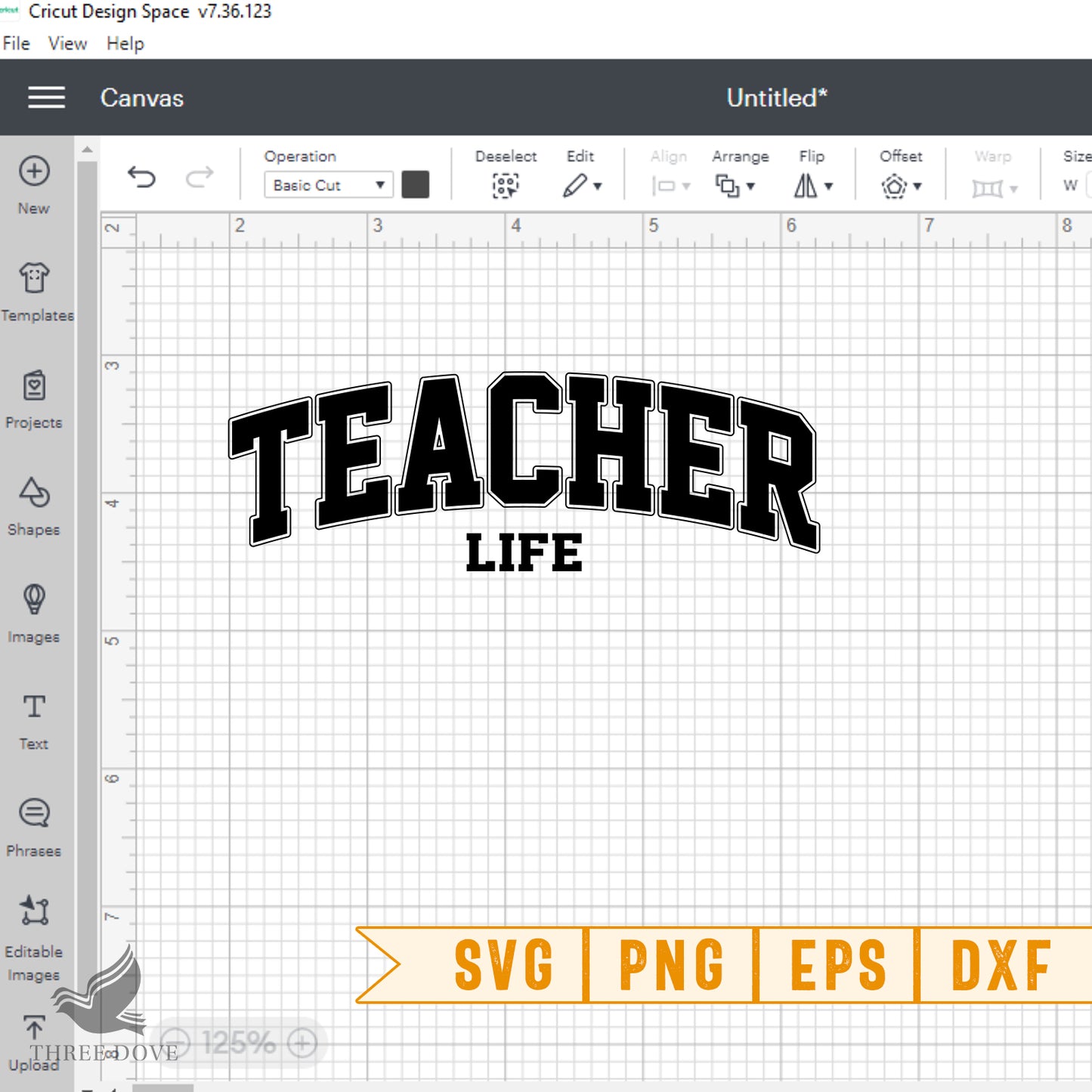The height and width of the screenshot is (1092, 1092).
Task: Expand the Align dropdown arrow
Action: pyautogui.click(x=686, y=186)
